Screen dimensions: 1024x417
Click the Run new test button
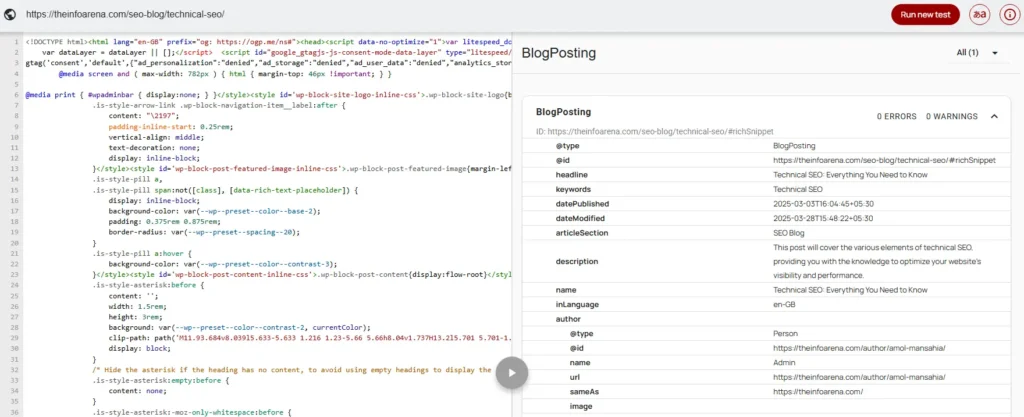925,14
